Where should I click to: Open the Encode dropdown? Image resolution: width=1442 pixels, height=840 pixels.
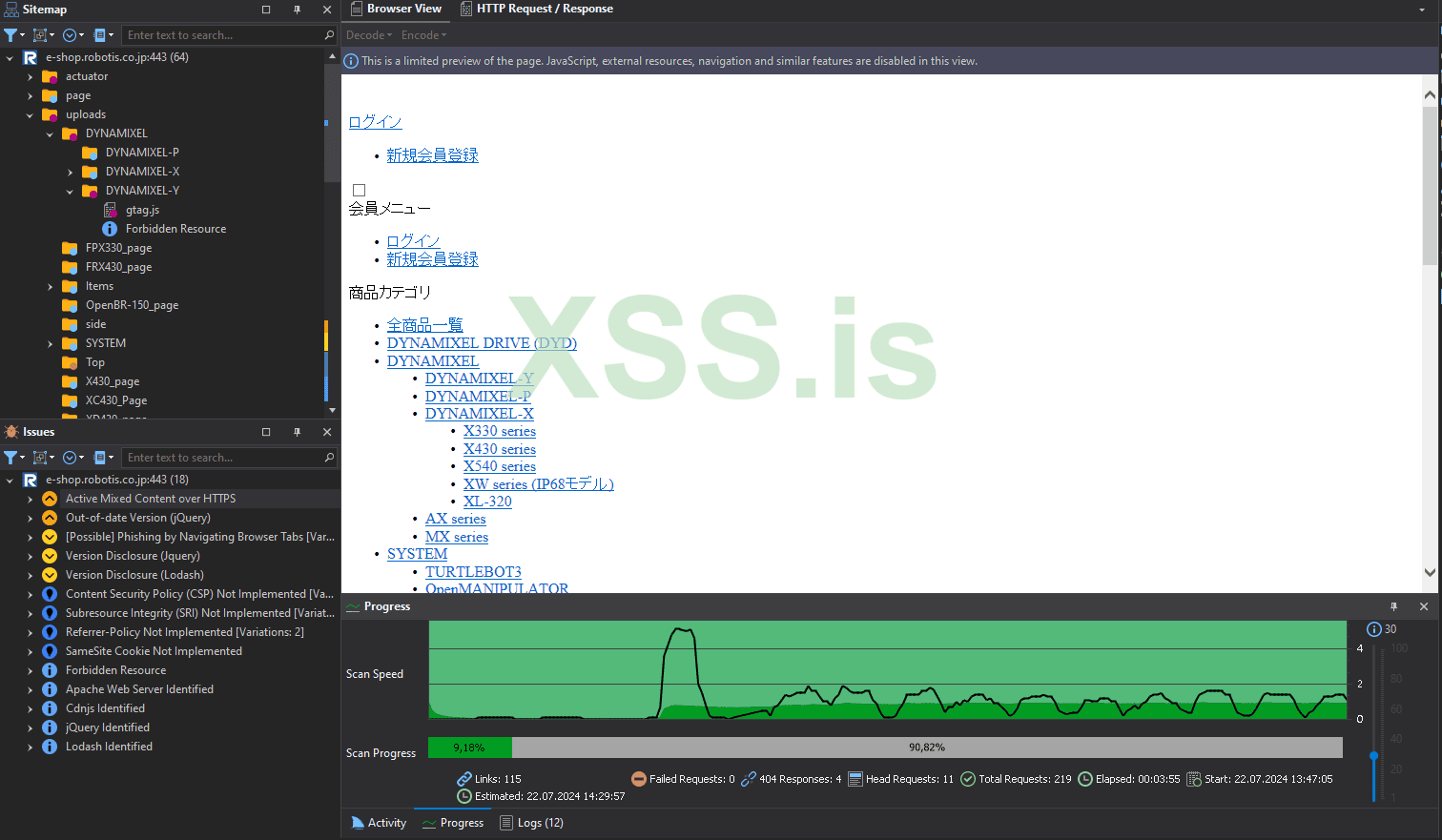point(423,35)
